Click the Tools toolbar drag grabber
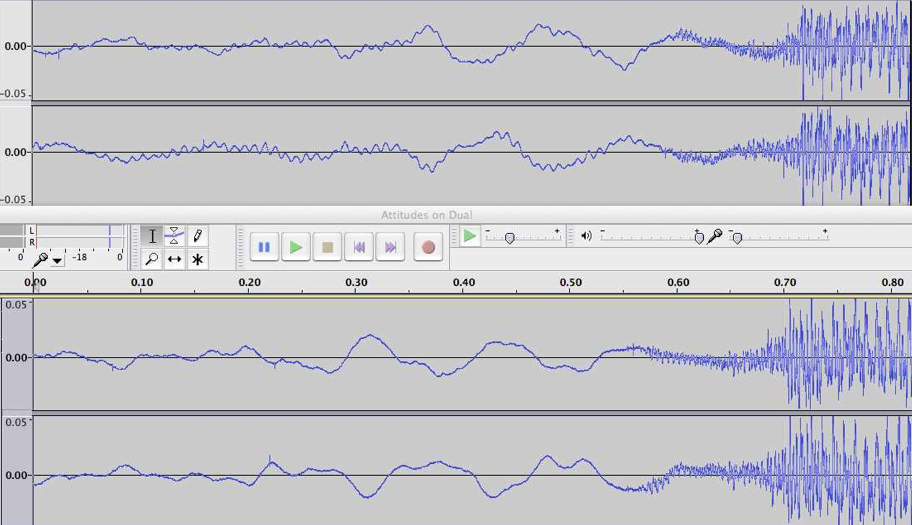 (135, 248)
